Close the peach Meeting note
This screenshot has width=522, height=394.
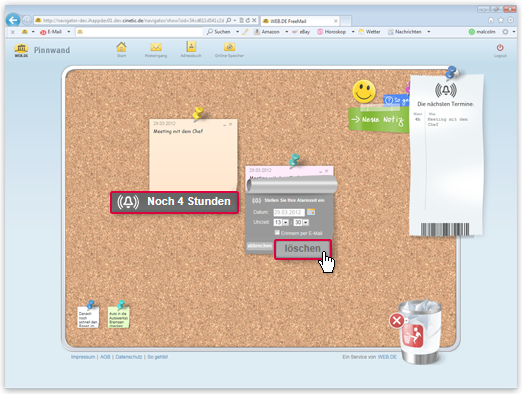point(230,124)
